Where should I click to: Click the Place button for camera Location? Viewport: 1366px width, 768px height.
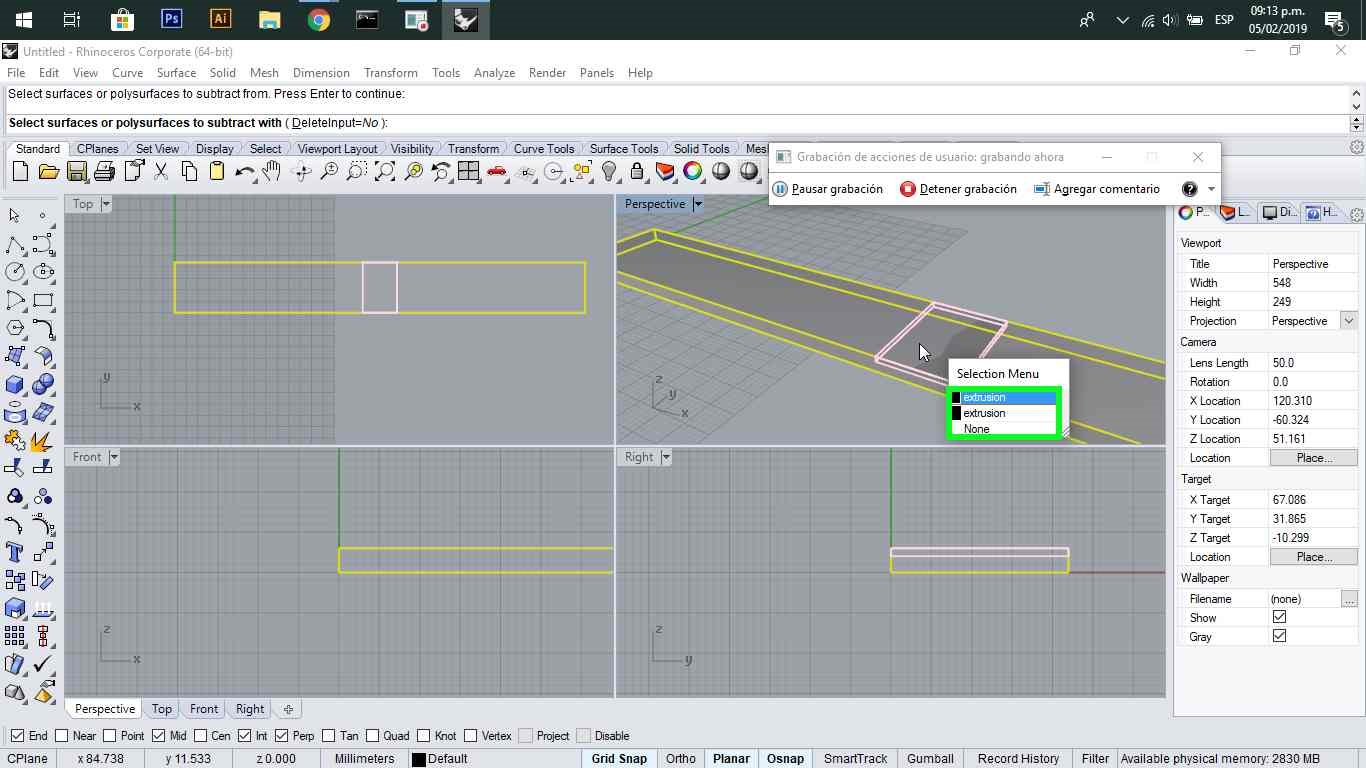(1313, 458)
